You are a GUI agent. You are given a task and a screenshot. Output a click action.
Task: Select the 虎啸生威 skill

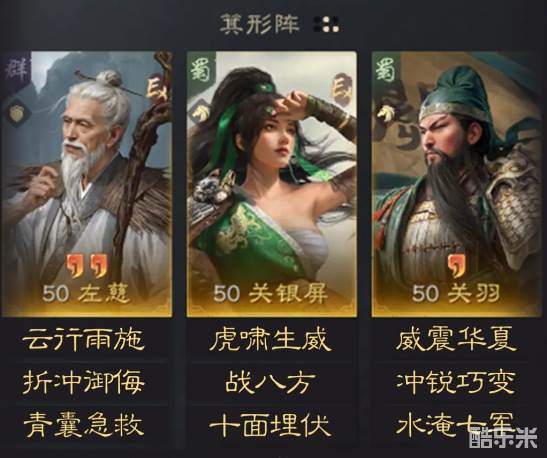coord(270,340)
